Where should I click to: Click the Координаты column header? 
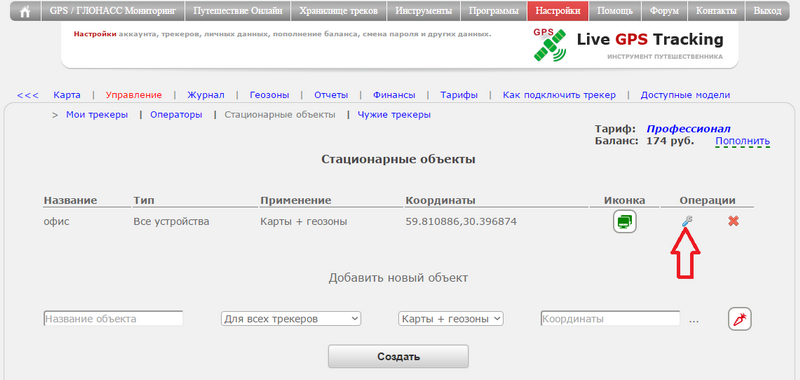[x=441, y=200]
